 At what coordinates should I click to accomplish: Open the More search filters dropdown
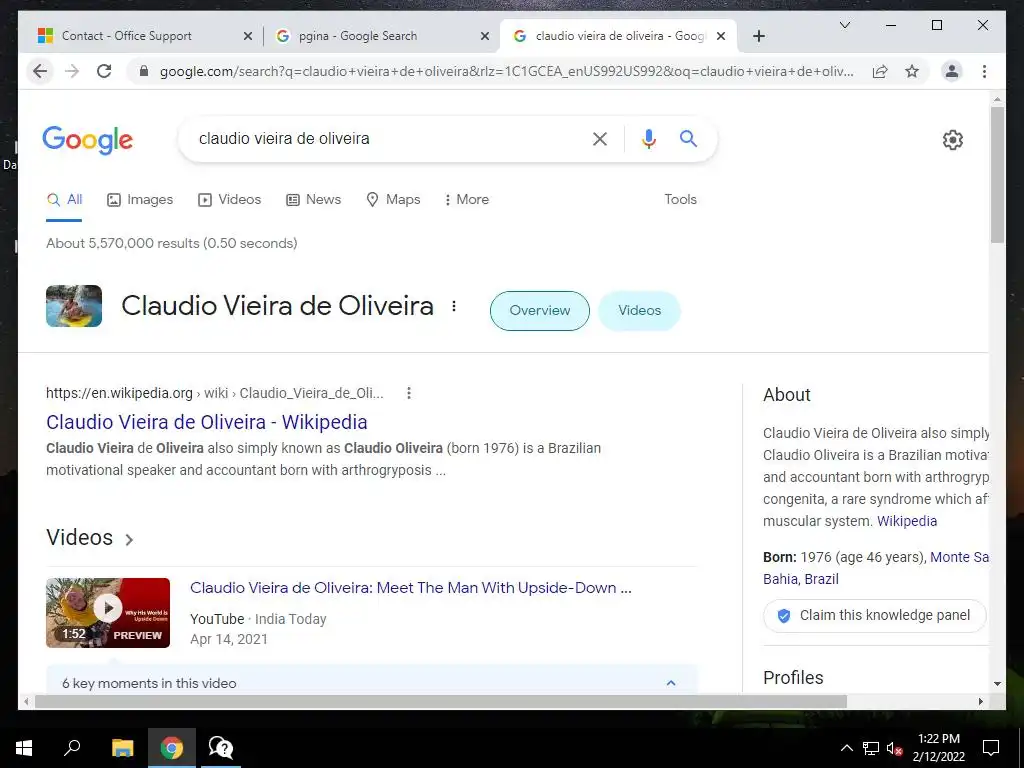(466, 199)
